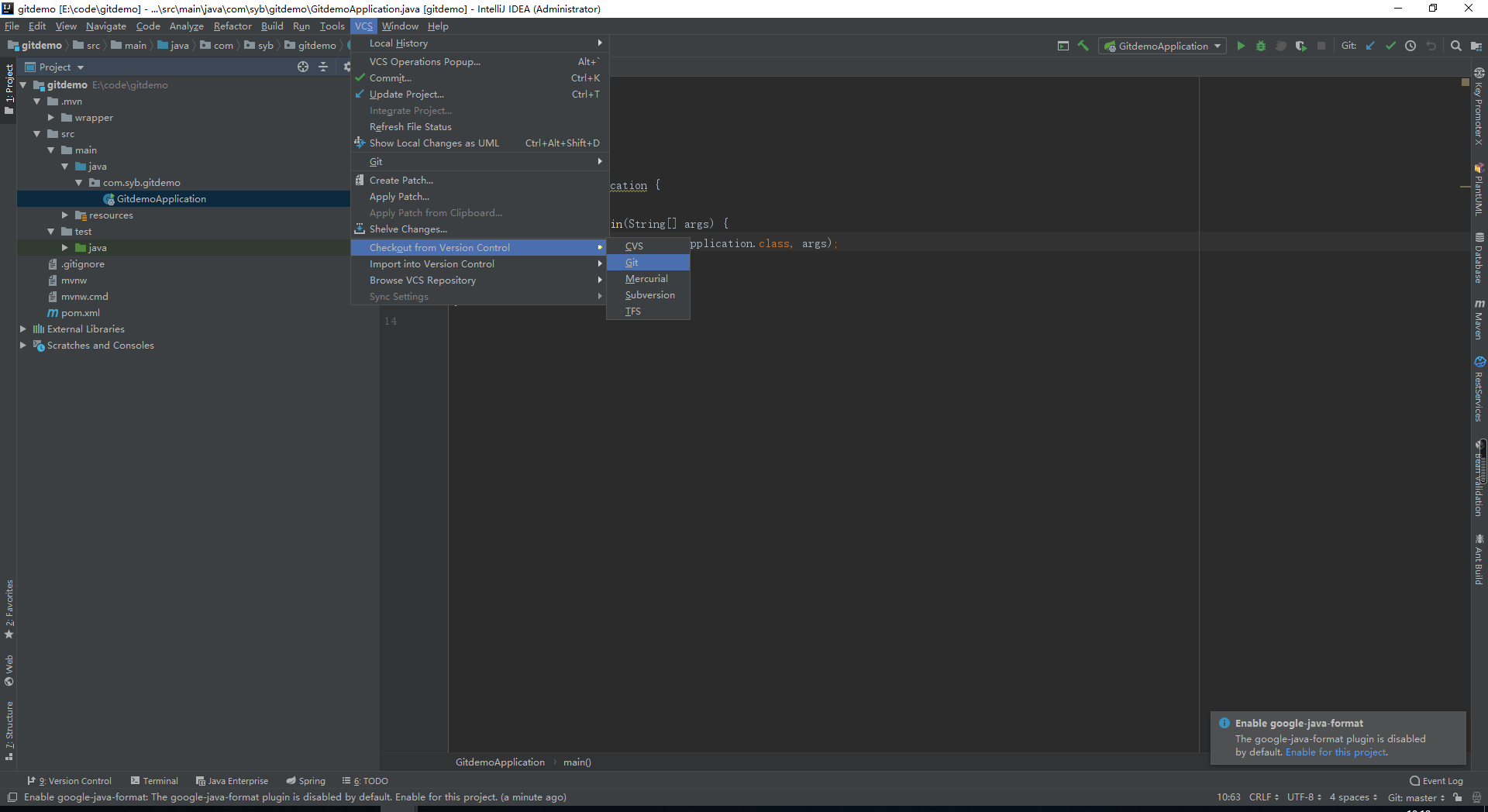This screenshot has height=812, width=1488.
Task: Click the inspector hector icon in status bar
Action: (x=1476, y=797)
